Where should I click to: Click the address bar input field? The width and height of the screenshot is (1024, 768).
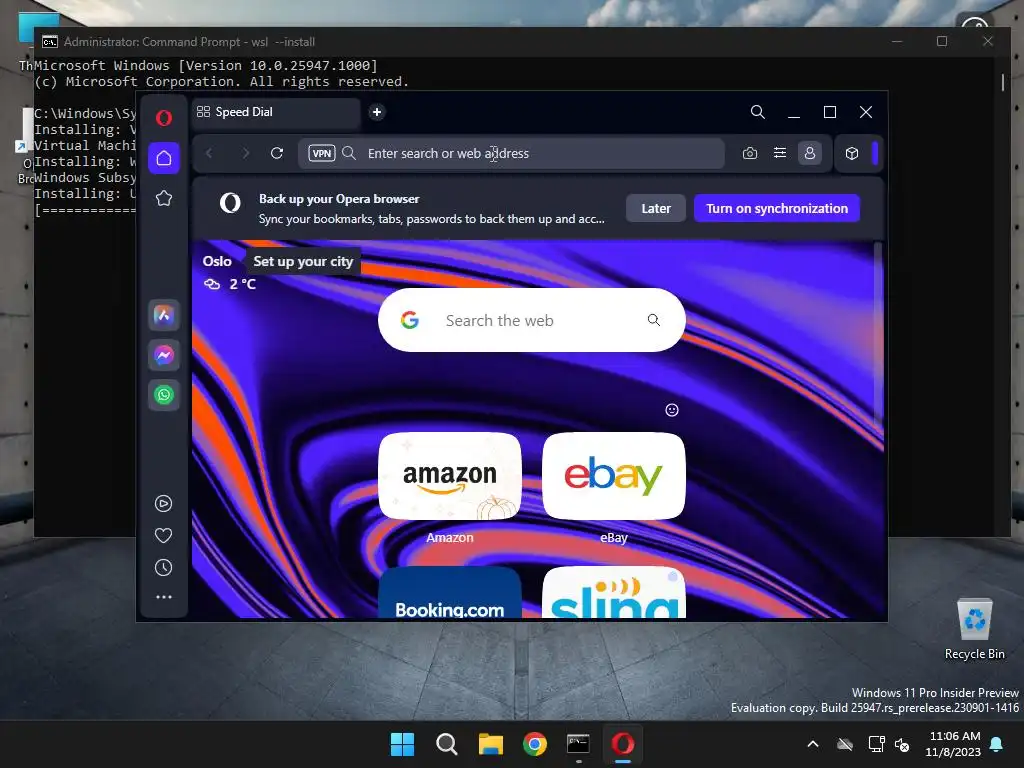pyautogui.click(x=511, y=153)
